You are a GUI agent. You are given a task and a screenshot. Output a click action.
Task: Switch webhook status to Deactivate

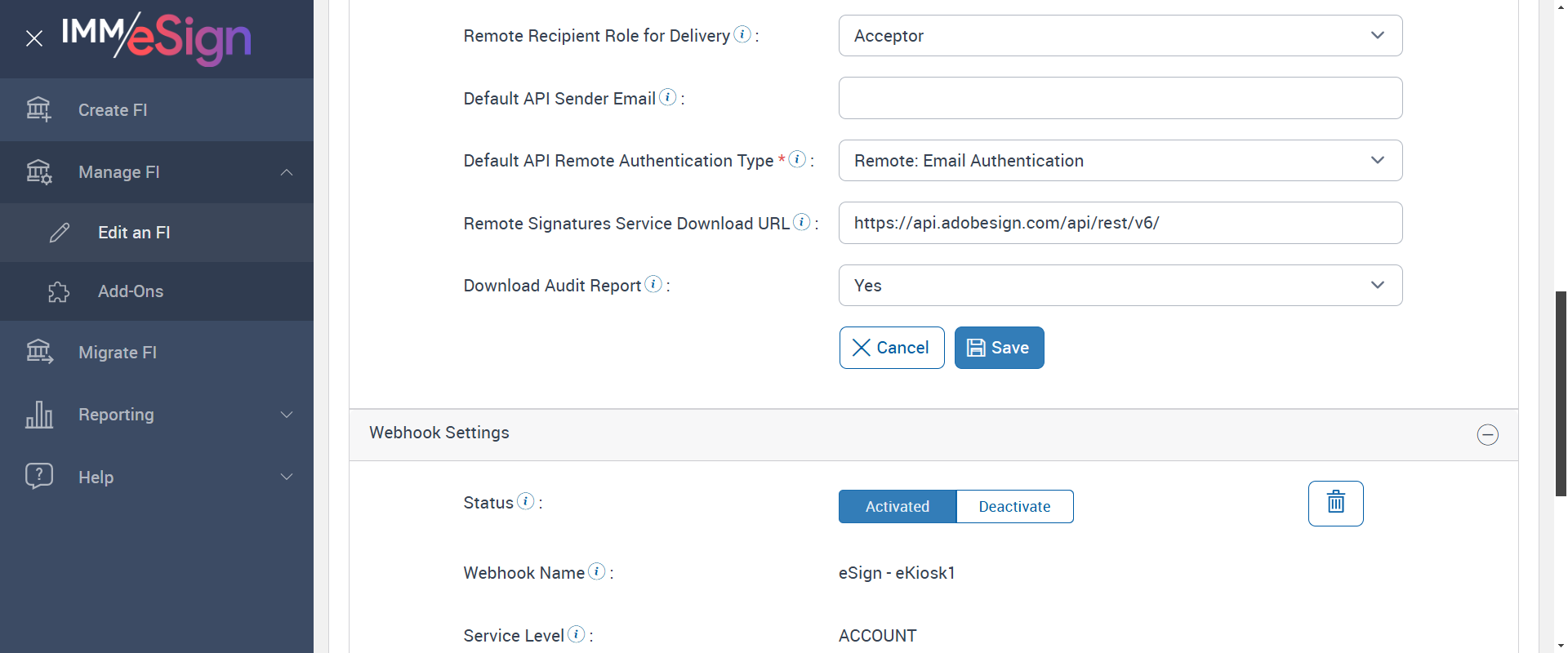coord(1014,506)
